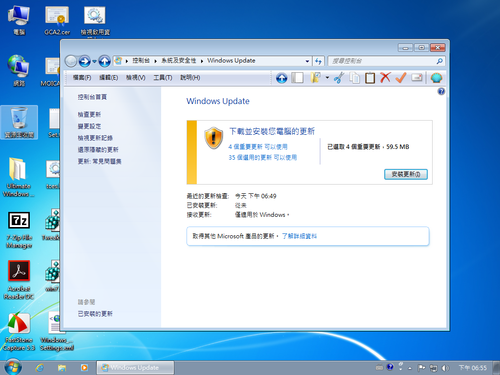
Task: Open the blue help question mark icon
Action: (441, 91)
